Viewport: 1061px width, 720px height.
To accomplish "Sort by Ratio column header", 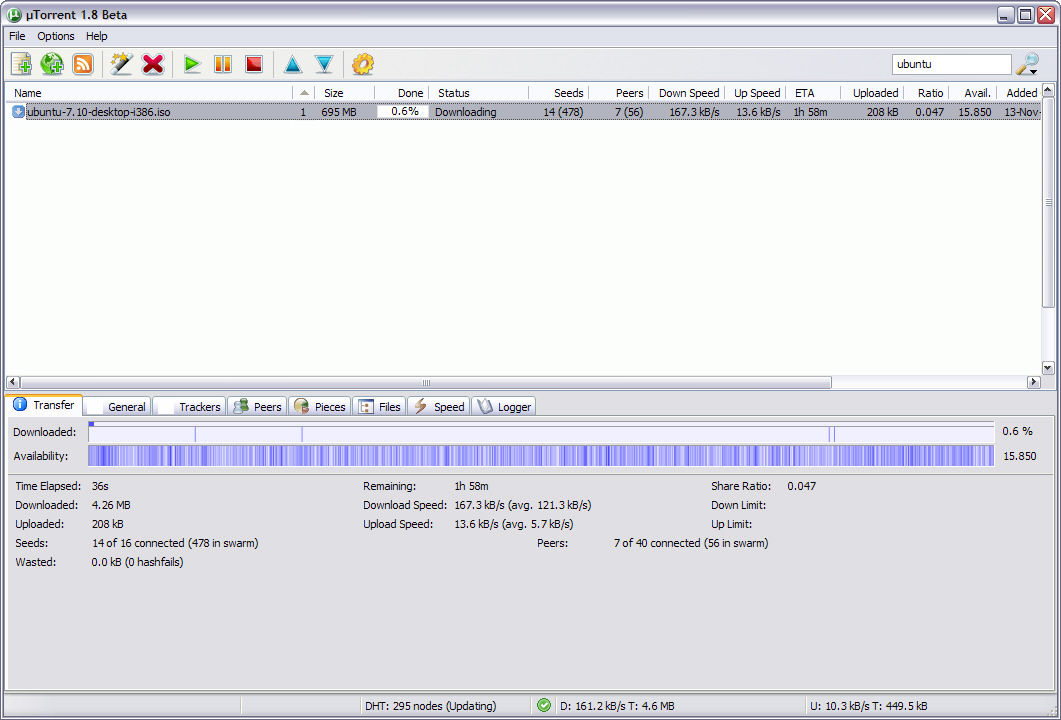I will pyautogui.click(x=926, y=93).
